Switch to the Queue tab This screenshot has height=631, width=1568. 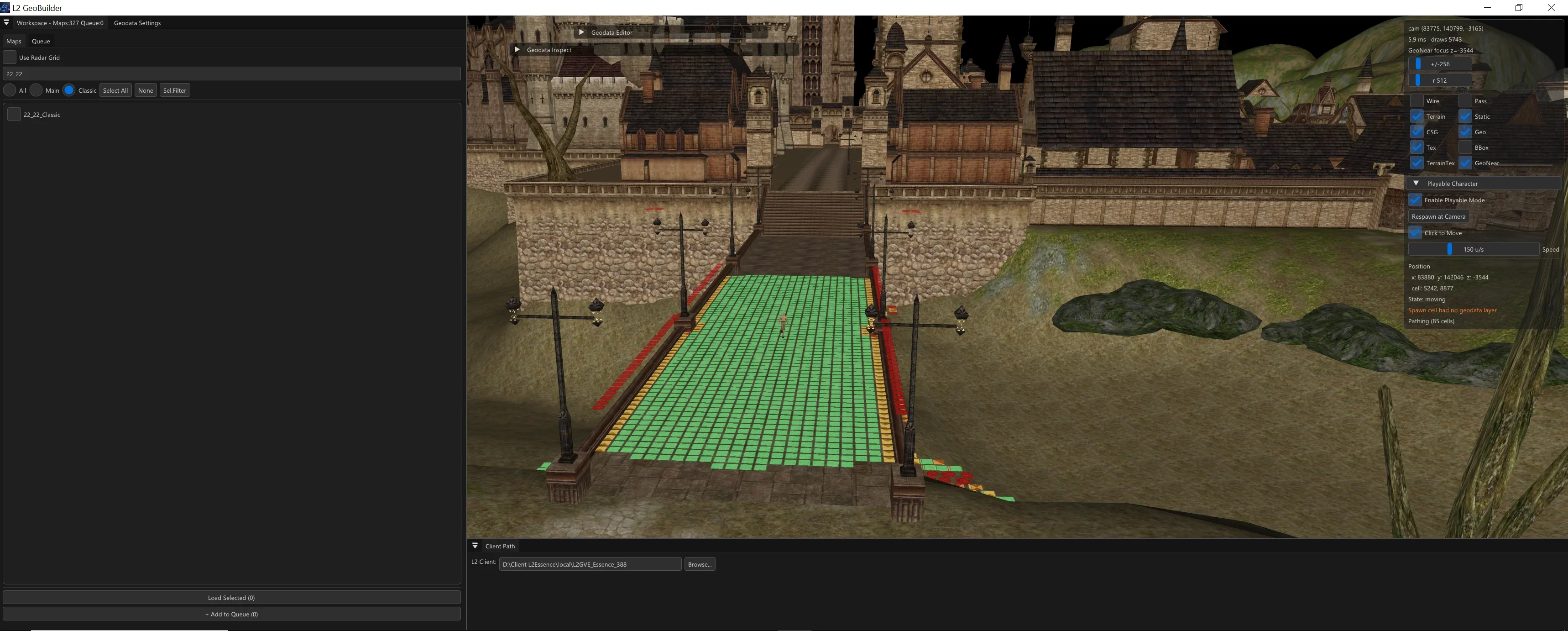41,41
